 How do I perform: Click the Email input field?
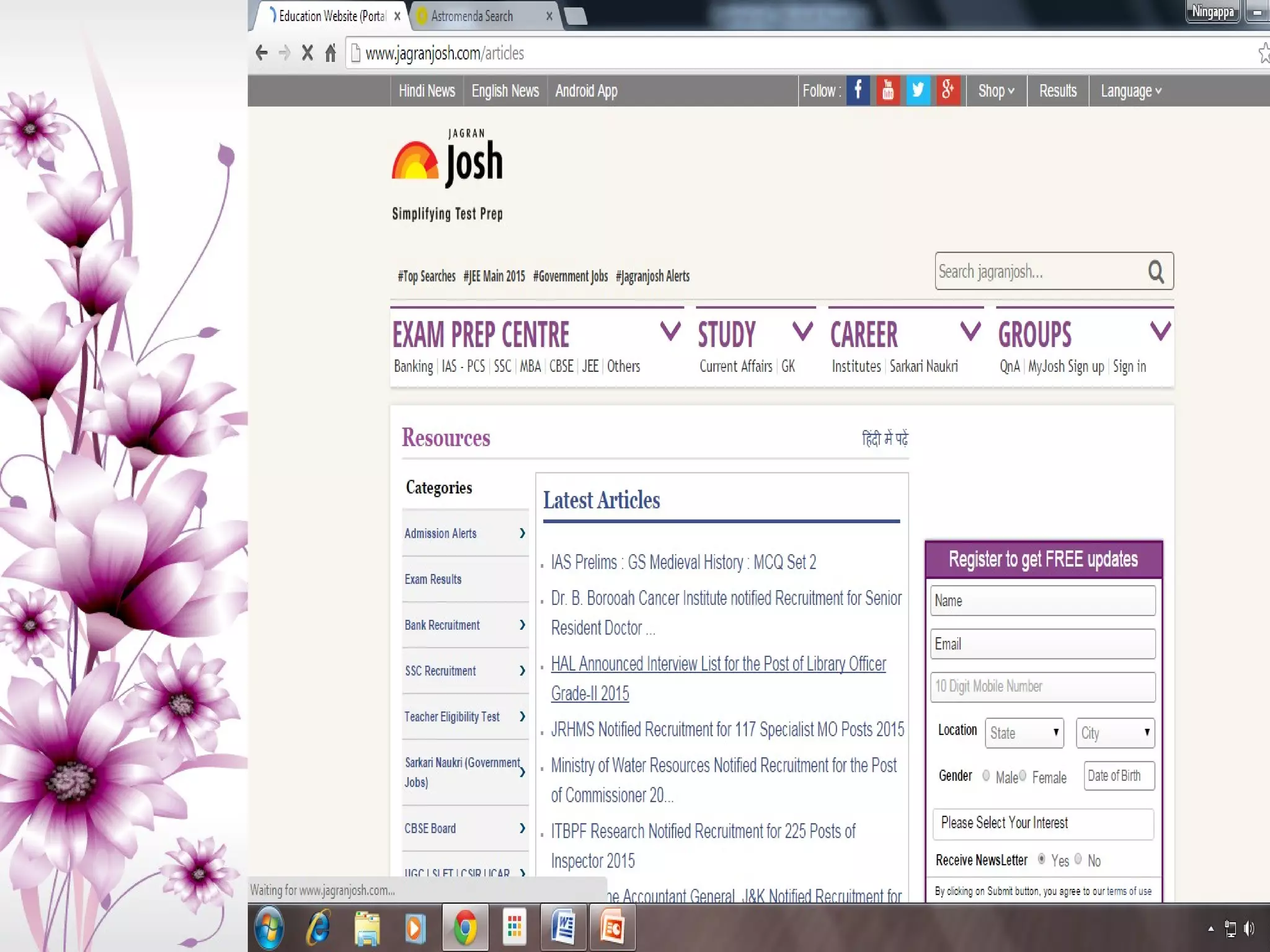pos(1043,644)
